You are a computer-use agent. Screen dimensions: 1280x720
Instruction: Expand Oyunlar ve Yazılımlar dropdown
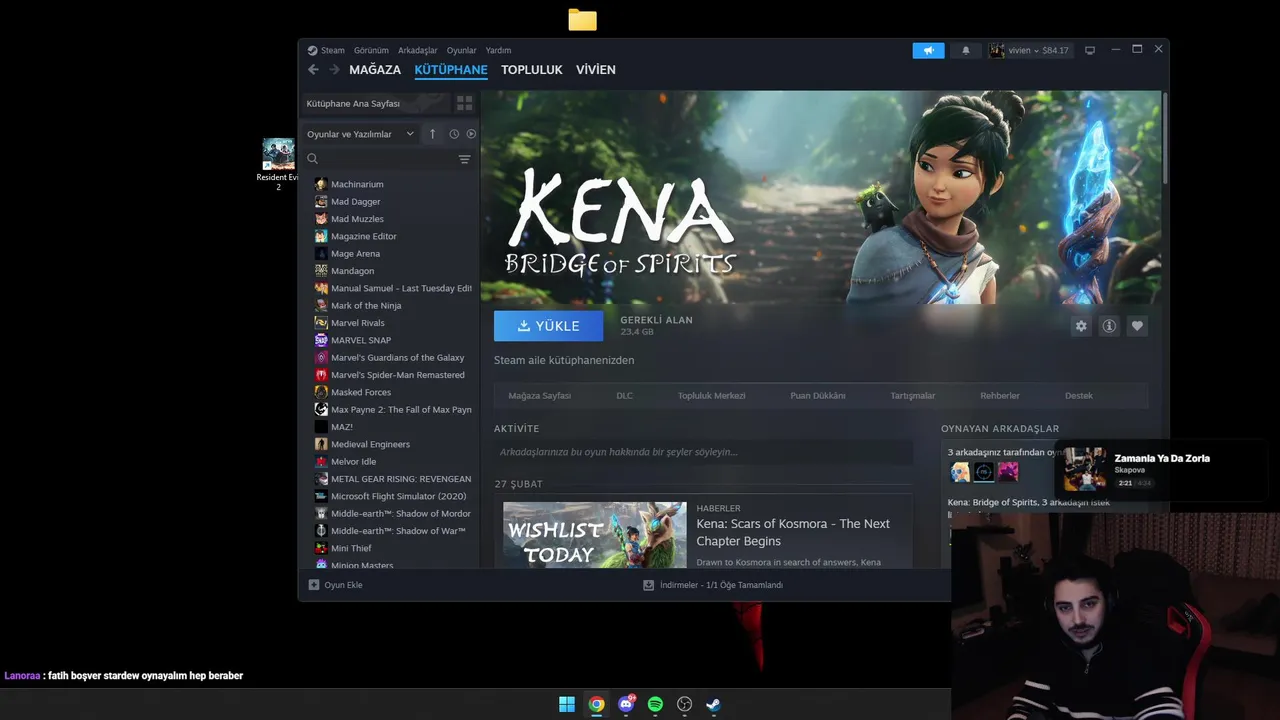pyautogui.click(x=361, y=134)
